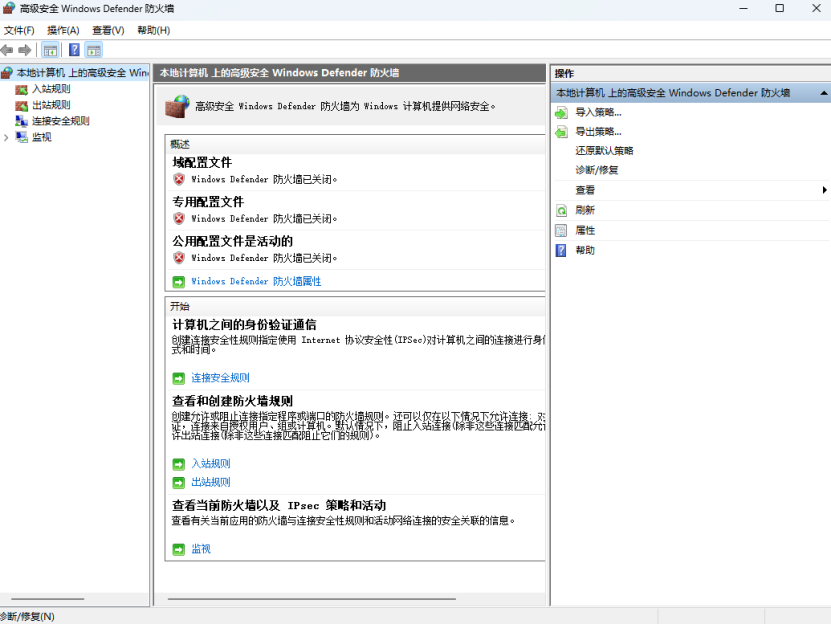831x624 pixels.
Task: Choose 帮助 in the actions pane
Action: 585,250
